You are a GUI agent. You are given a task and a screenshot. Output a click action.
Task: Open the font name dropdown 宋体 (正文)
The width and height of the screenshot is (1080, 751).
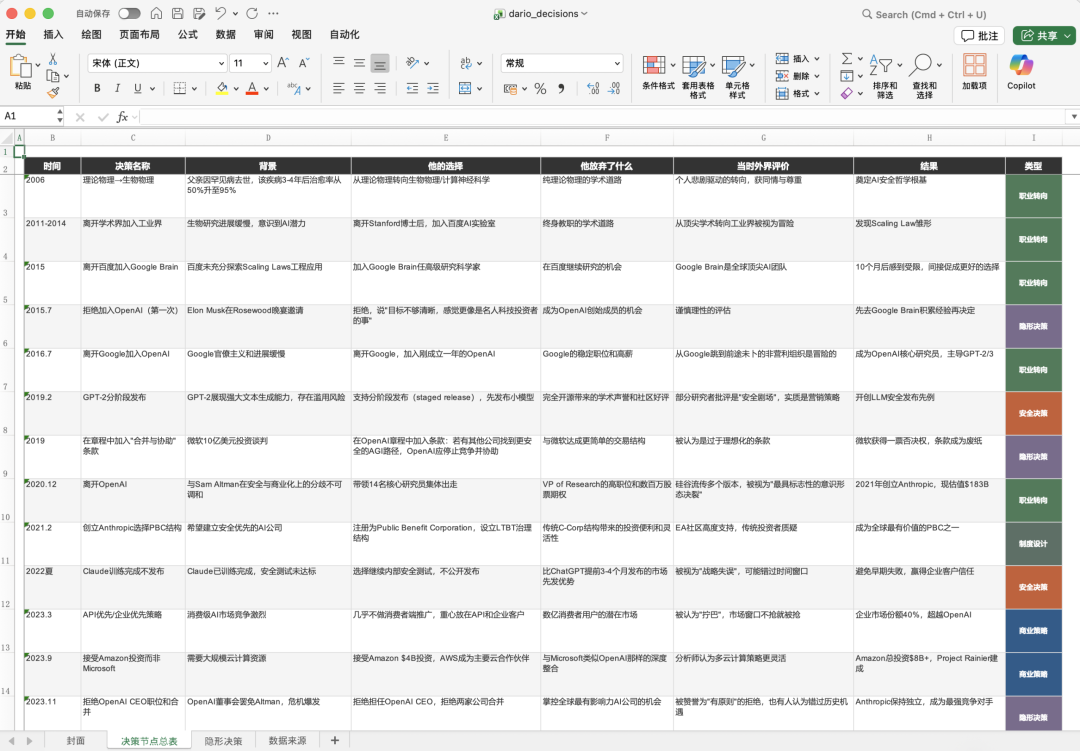click(x=157, y=63)
